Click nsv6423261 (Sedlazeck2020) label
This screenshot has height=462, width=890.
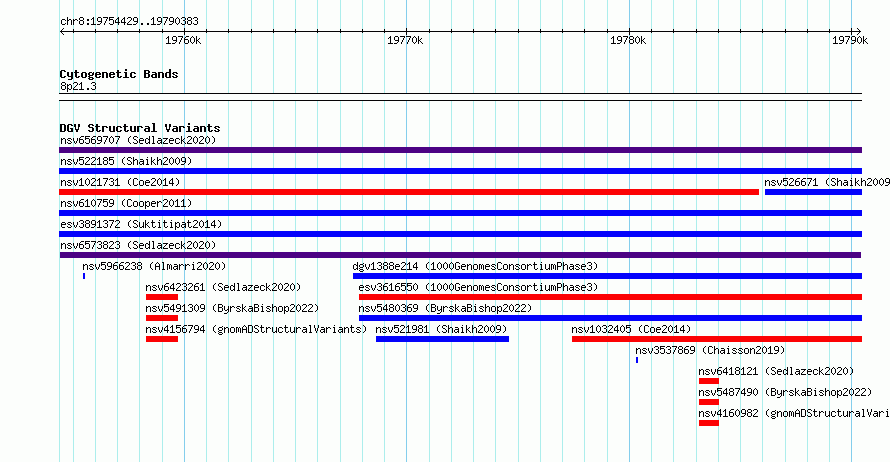223,287
